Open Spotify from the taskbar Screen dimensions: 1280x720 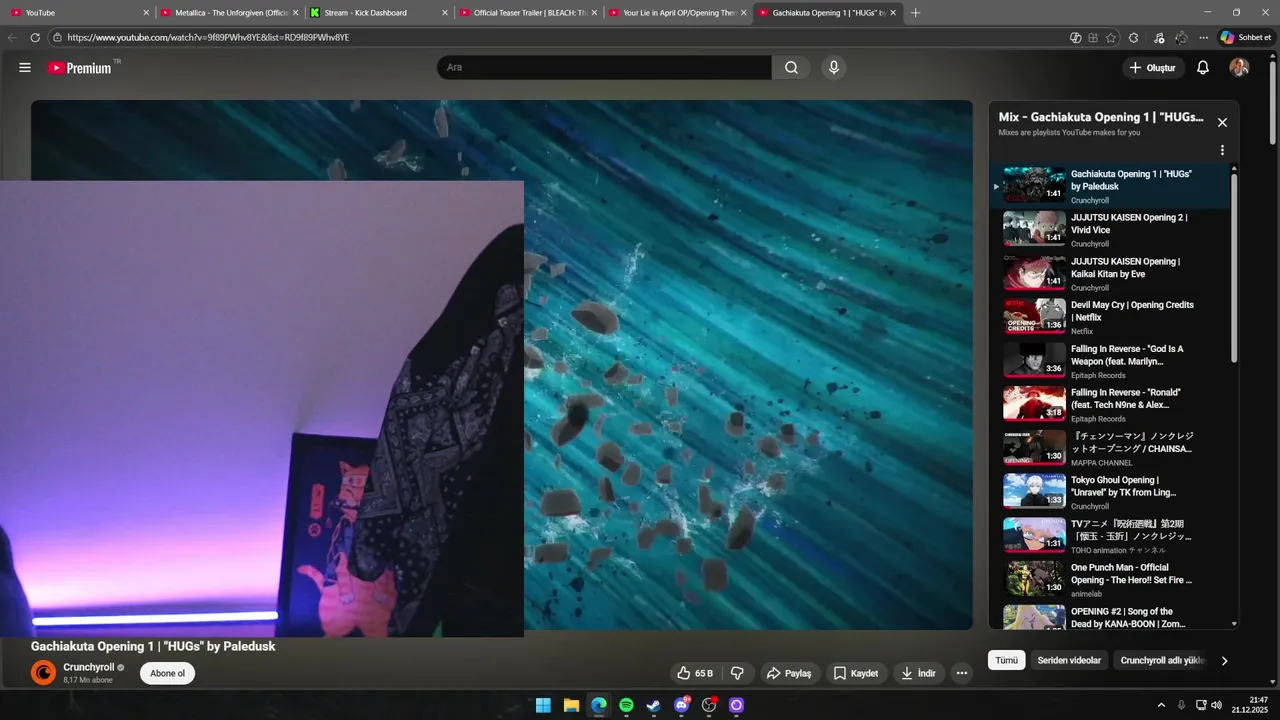point(626,705)
